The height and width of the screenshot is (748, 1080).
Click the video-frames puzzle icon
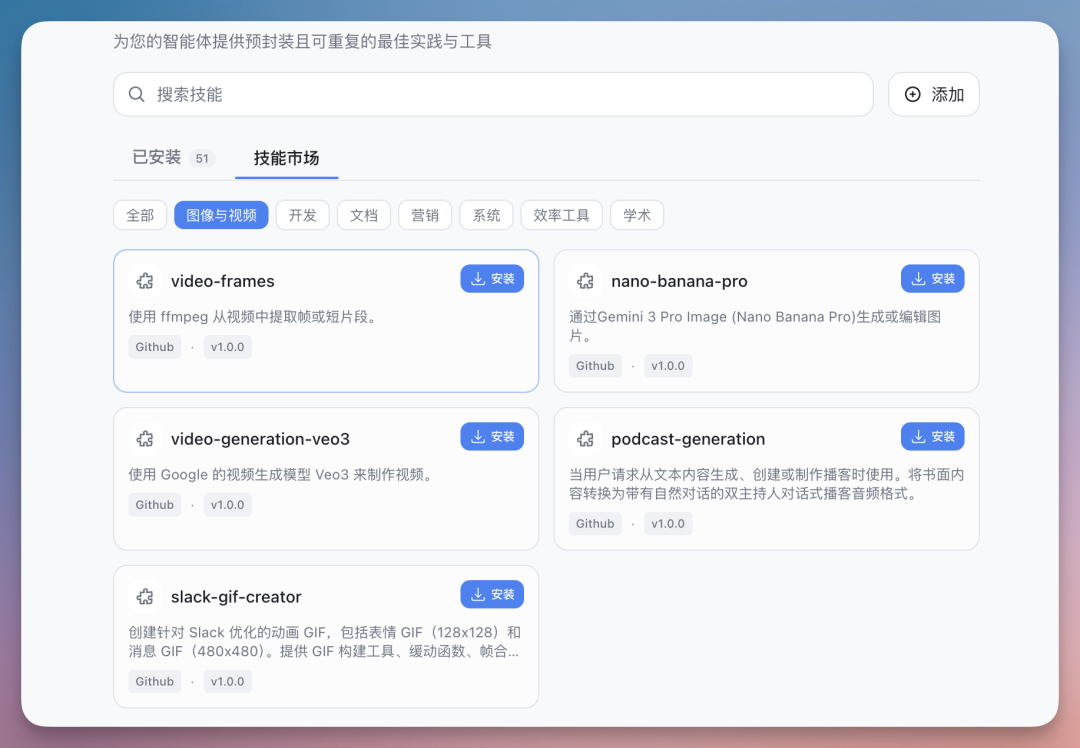pyautogui.click(x=144, y=281)
